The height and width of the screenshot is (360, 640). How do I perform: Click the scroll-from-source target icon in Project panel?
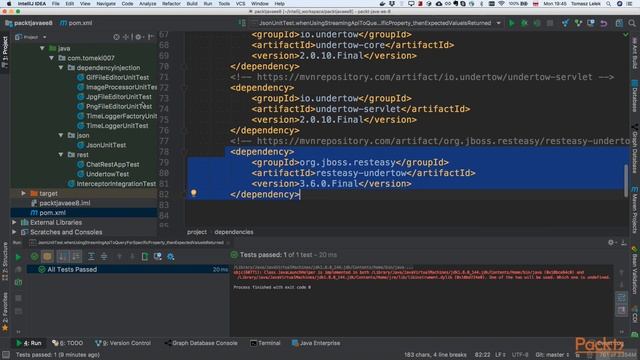[x=116, y=37]
